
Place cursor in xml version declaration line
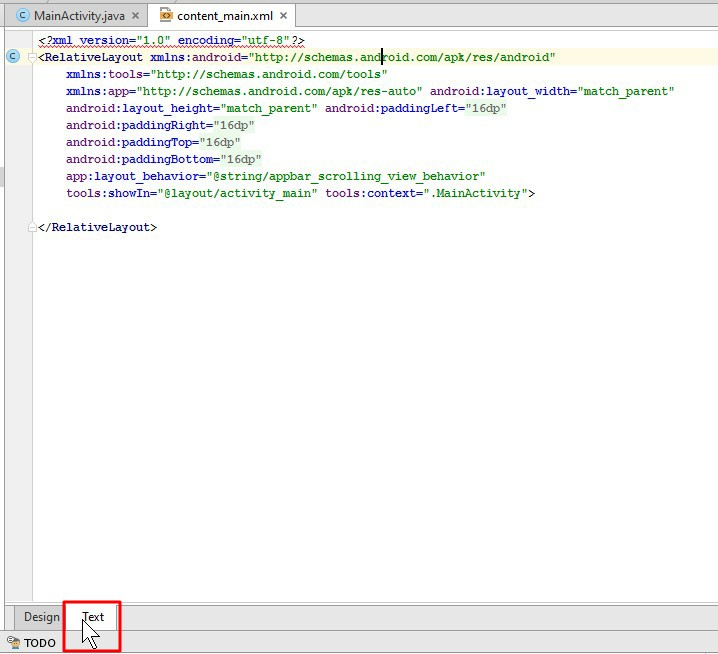click(x=172, y=40)
